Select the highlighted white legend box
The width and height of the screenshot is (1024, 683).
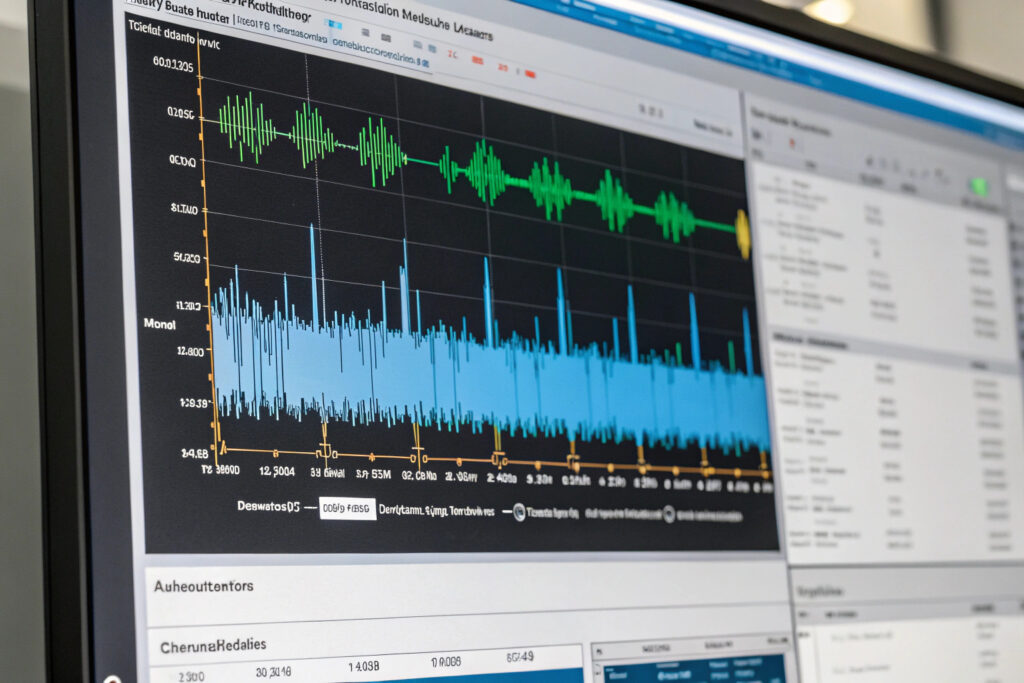(x=347, y=509)
